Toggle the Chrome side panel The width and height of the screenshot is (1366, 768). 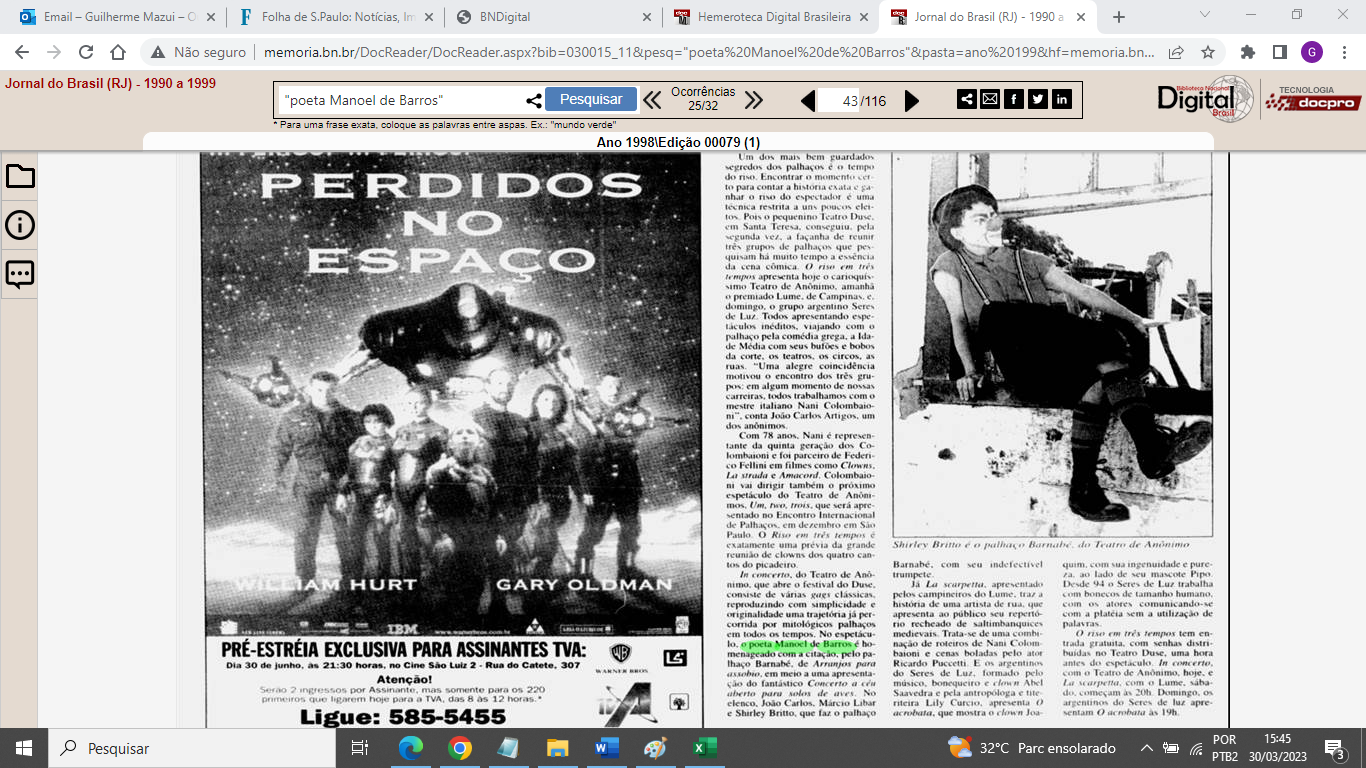coord(1279,52)
